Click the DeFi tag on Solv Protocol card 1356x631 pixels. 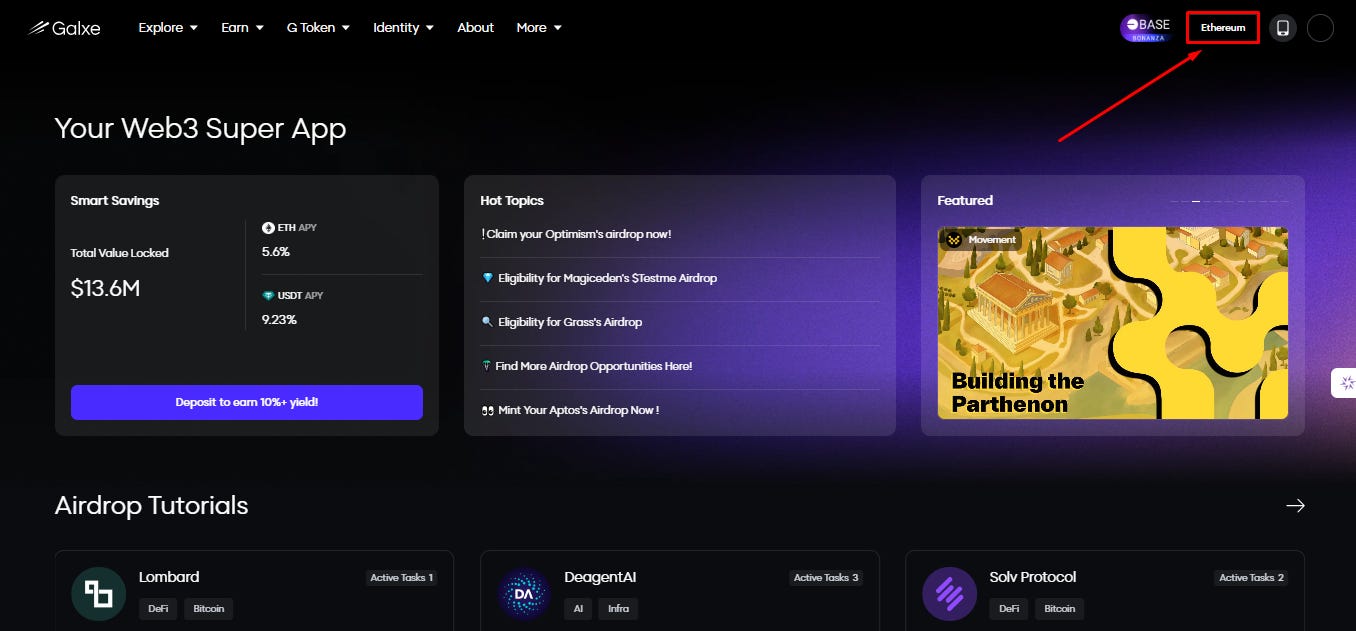click(x=1009, y=608)
